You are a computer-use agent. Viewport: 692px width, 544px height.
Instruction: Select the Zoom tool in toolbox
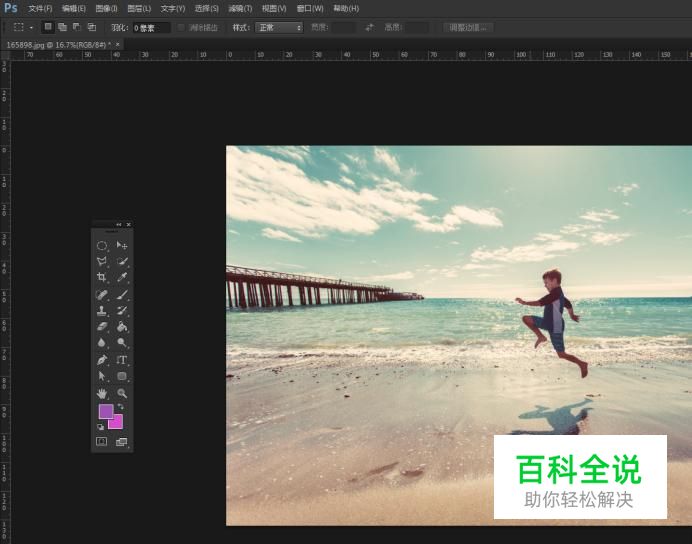pos(122,393)
